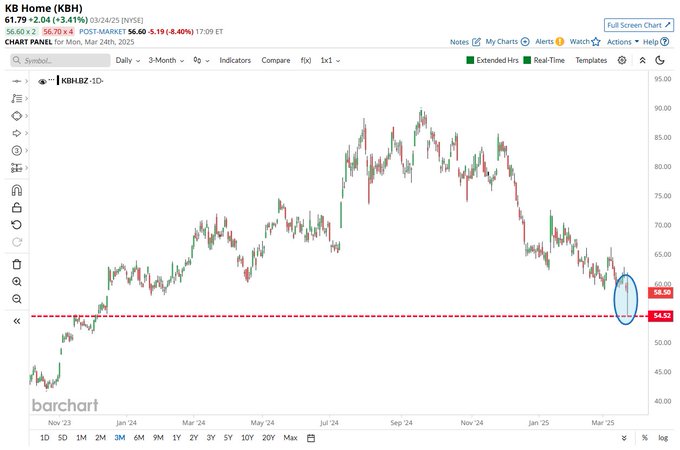Click the 58.50 current price label

coord(661,292)
